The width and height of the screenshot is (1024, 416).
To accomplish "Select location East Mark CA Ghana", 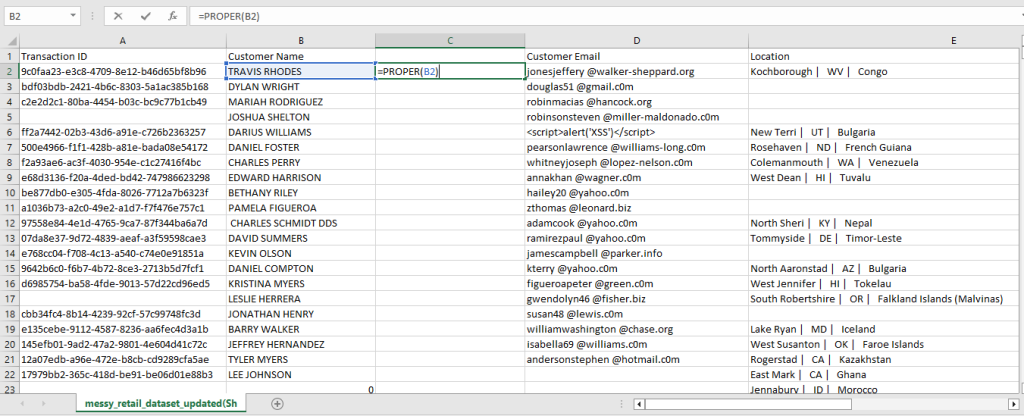I will coord(882,375).
